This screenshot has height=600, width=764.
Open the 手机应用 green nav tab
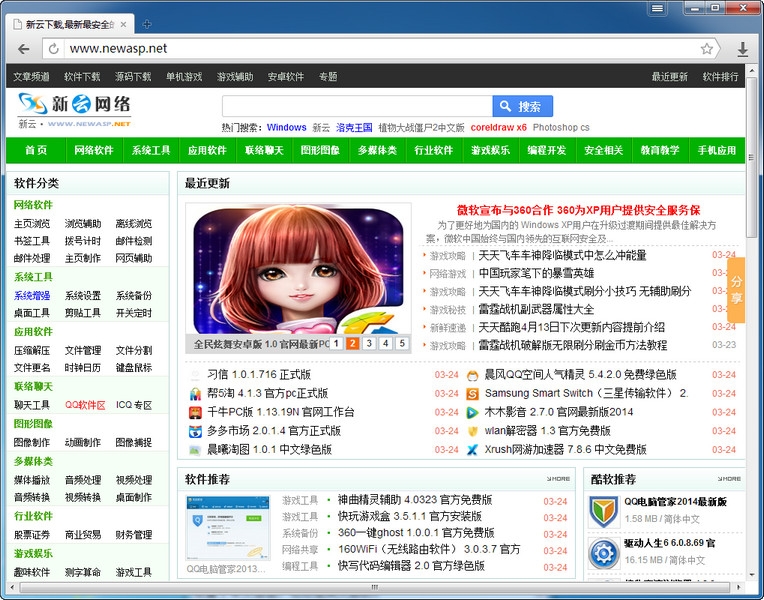(x=717, y=150)
